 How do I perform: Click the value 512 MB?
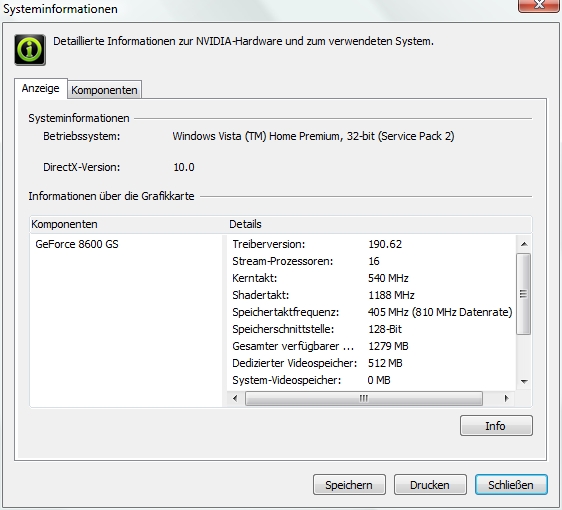pos(385,363)
